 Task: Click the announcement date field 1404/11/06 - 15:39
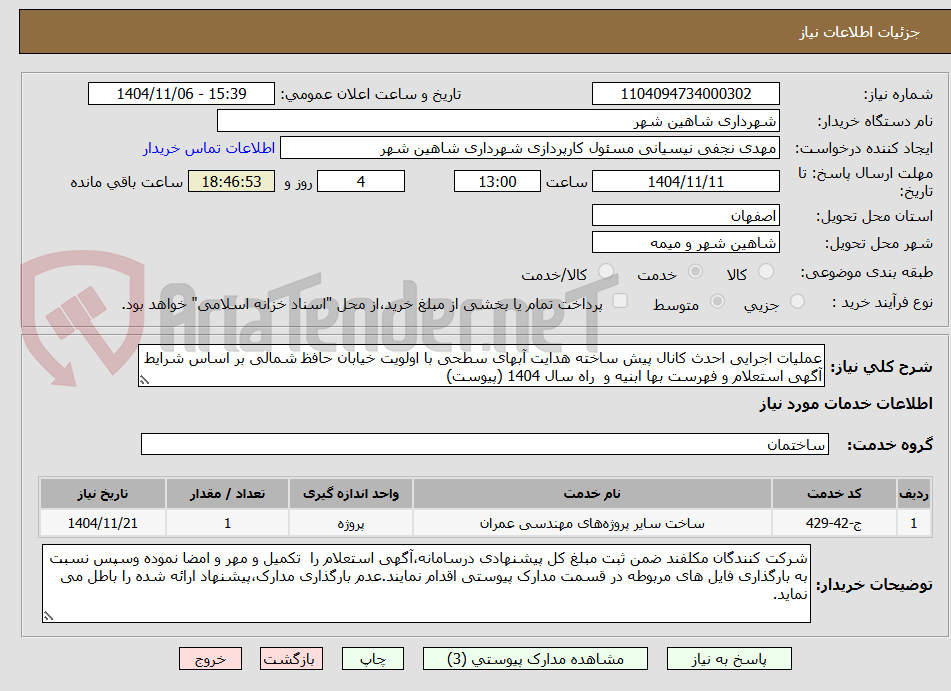[x=181, y=94]
